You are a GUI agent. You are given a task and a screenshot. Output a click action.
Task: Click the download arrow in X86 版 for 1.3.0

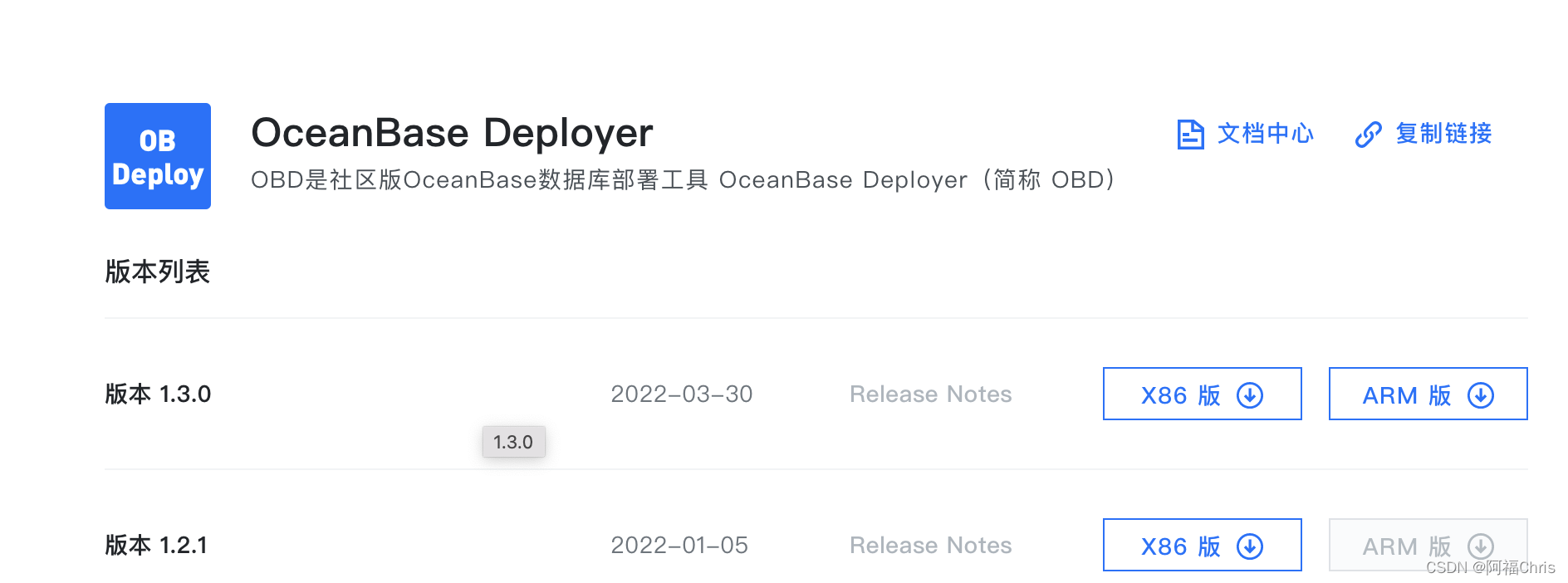tap(1251, 395)
